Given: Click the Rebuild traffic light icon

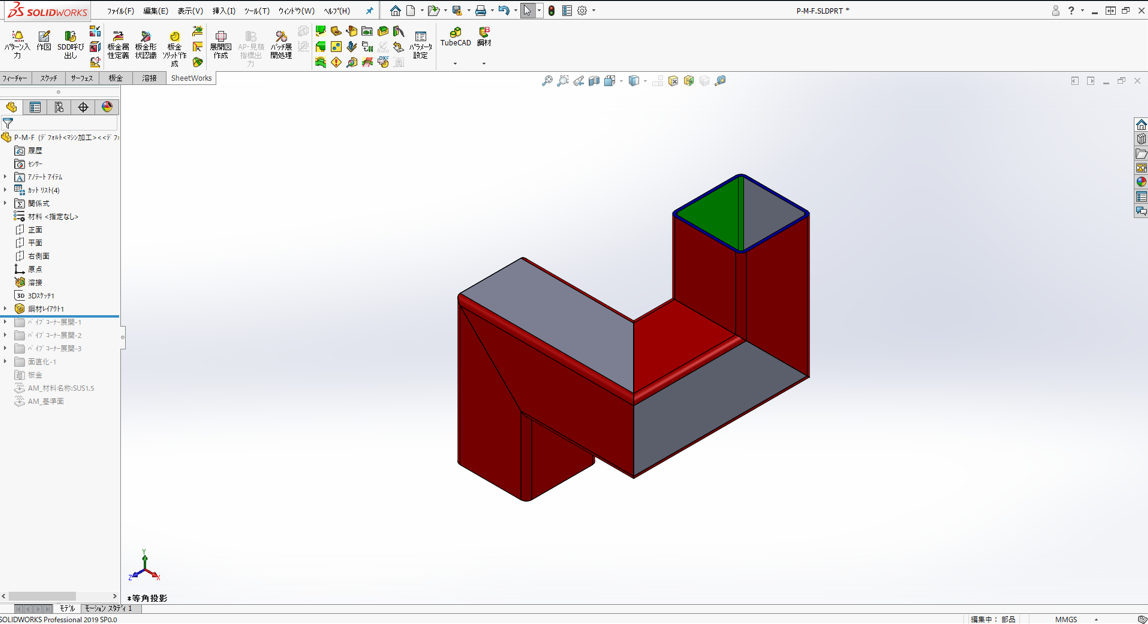Looking at the screenshot, I should pyautogui.click(x=551, y=11).
